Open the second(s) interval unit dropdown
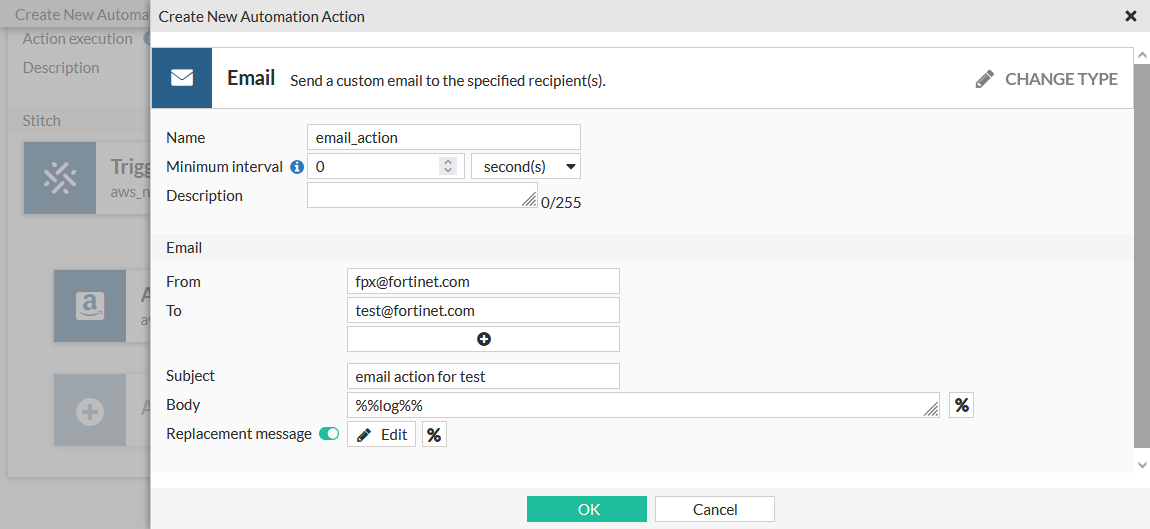1150x529 pixels. [x=525, y=166]
